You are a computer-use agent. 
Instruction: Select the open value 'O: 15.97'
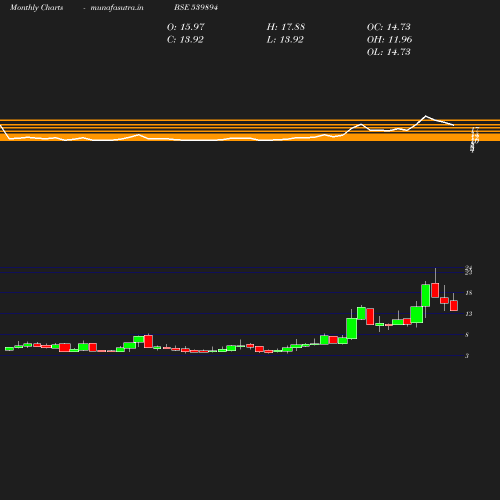click(x=186, y=27)
